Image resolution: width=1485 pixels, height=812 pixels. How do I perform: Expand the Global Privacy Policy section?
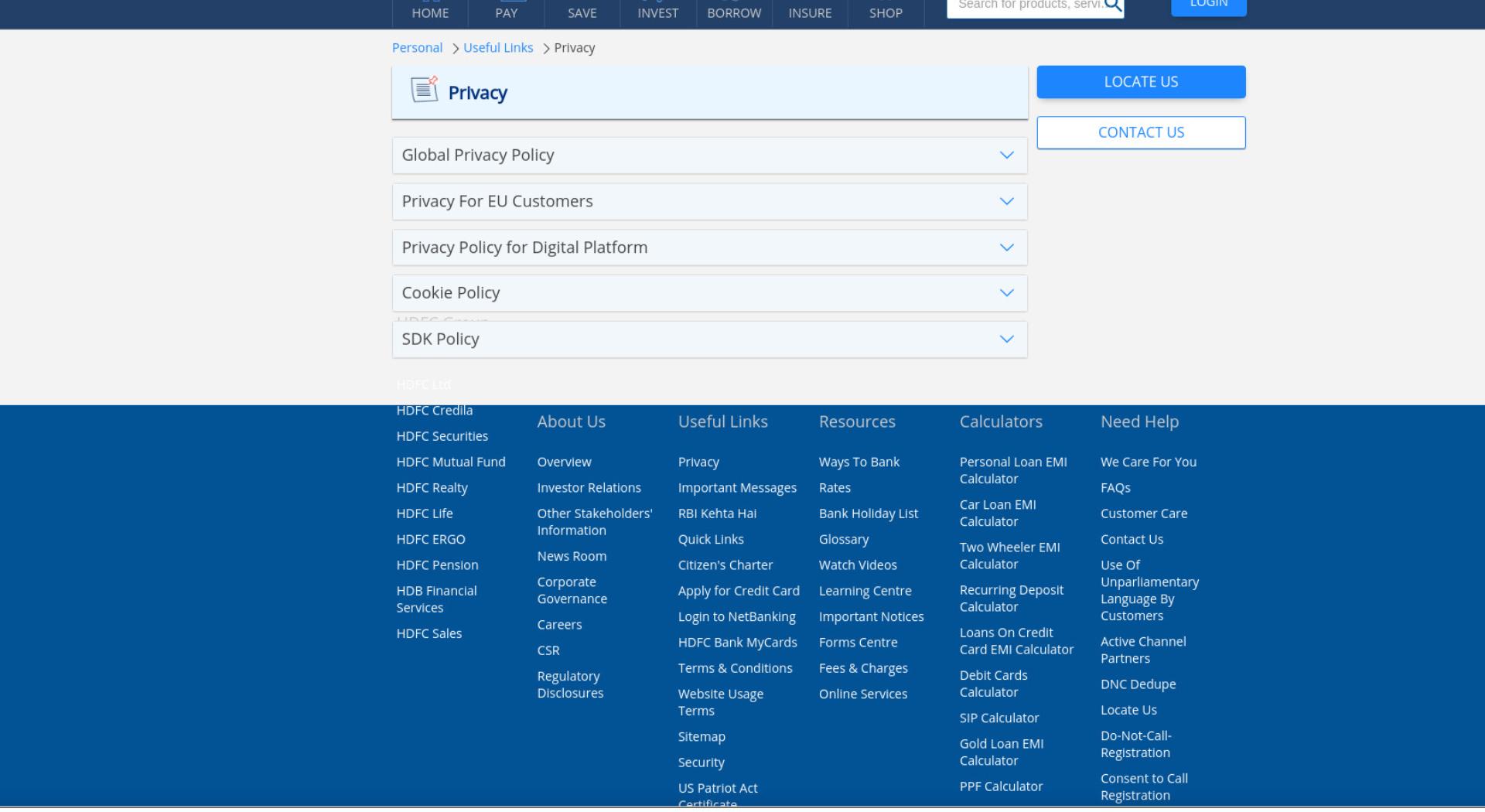[710, 155]
